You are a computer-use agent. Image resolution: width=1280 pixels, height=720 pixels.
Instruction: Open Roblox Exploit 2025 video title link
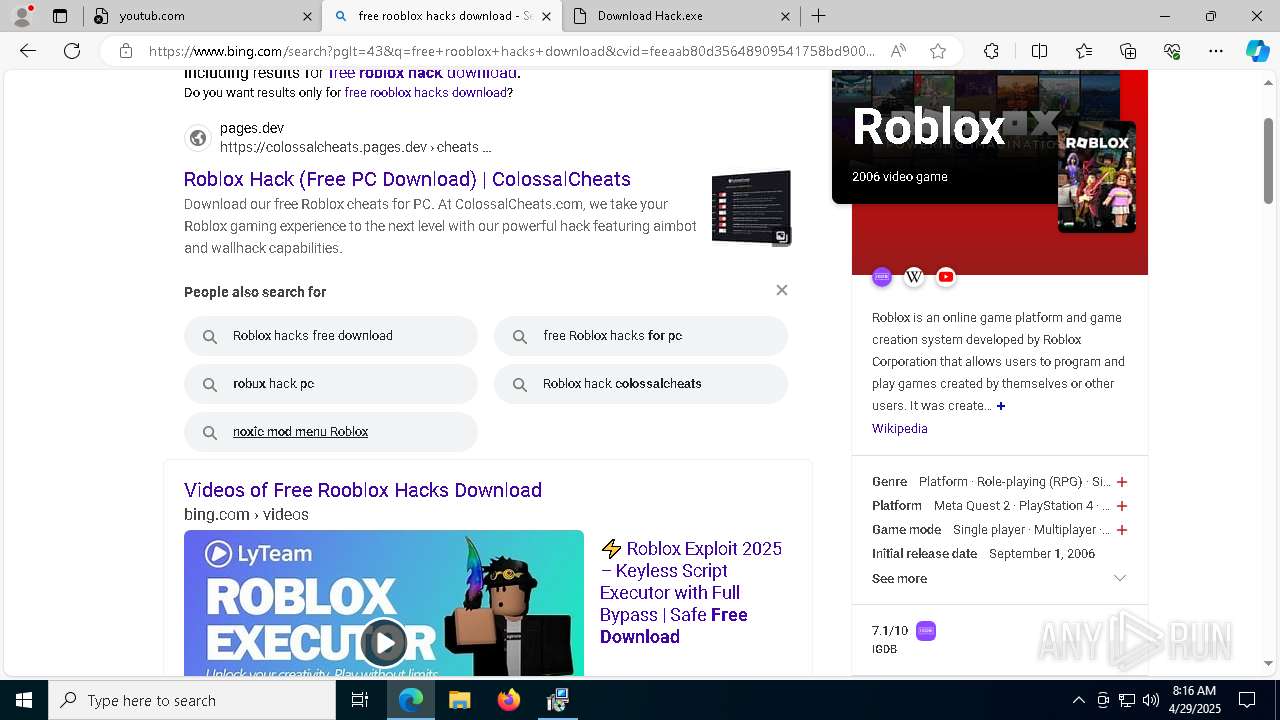pos(691,592)
